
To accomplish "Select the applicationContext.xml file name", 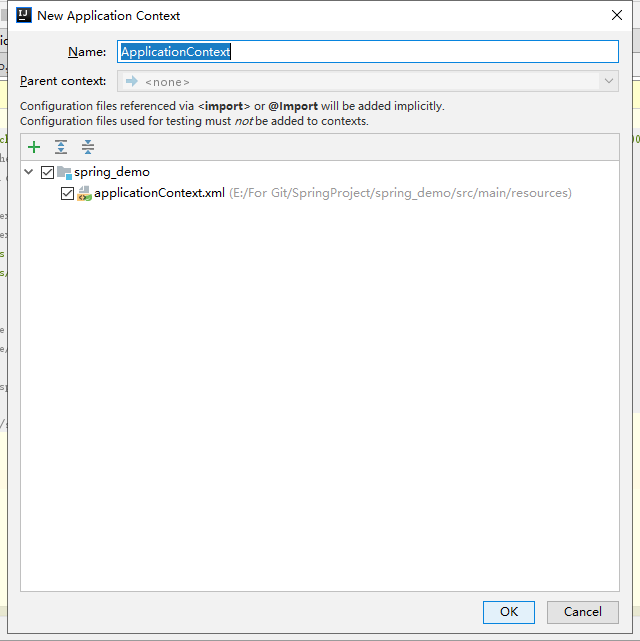I will tap(159, 193).
